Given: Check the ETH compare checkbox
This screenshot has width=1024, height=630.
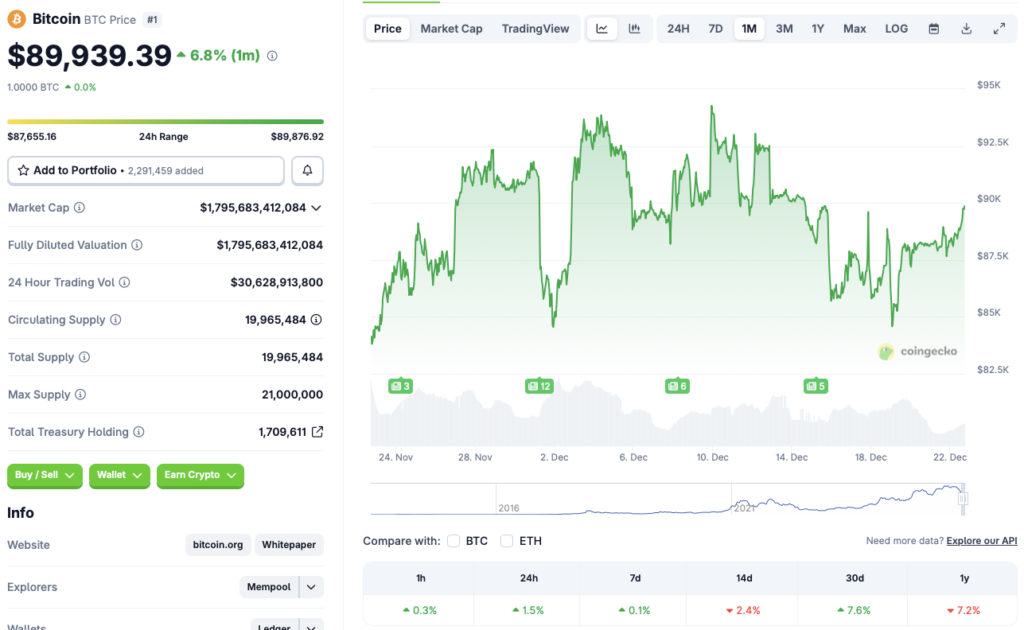Looking at the screenshot, I should [506, 540].
